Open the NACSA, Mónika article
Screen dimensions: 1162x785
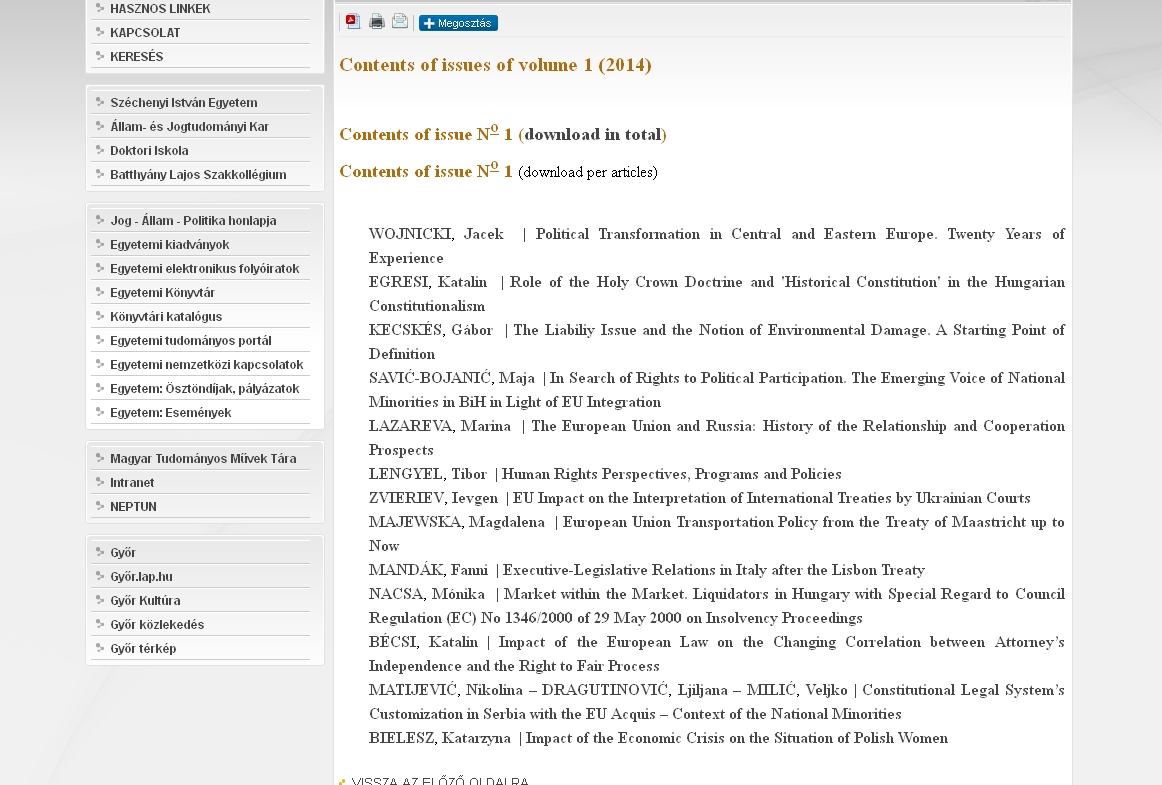pyautogui.click(x=717, y=606)
